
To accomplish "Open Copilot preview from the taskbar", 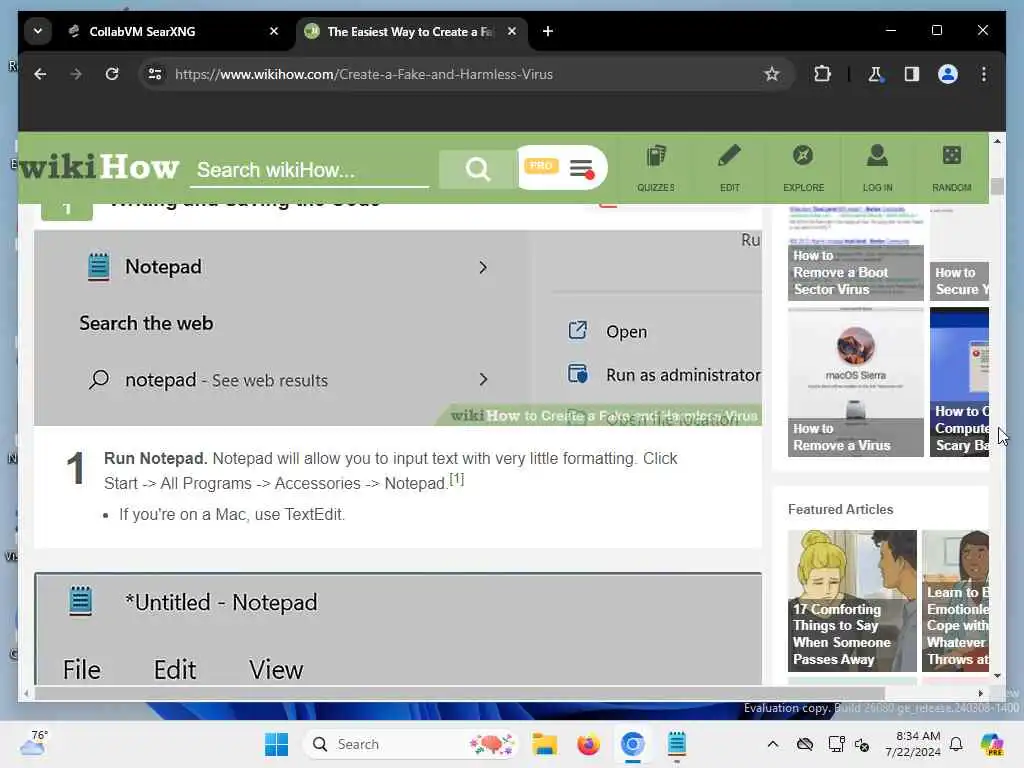I will click(992, 744).
